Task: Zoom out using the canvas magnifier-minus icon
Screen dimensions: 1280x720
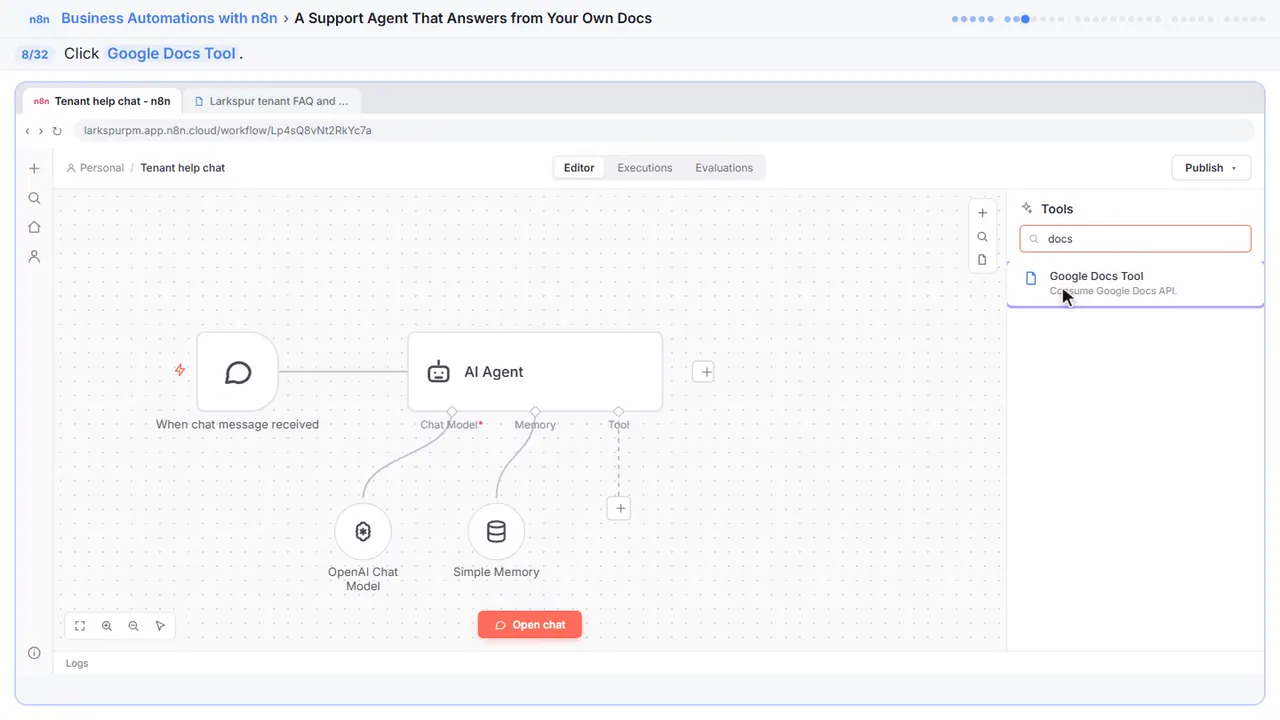Action: click(134, 626)
